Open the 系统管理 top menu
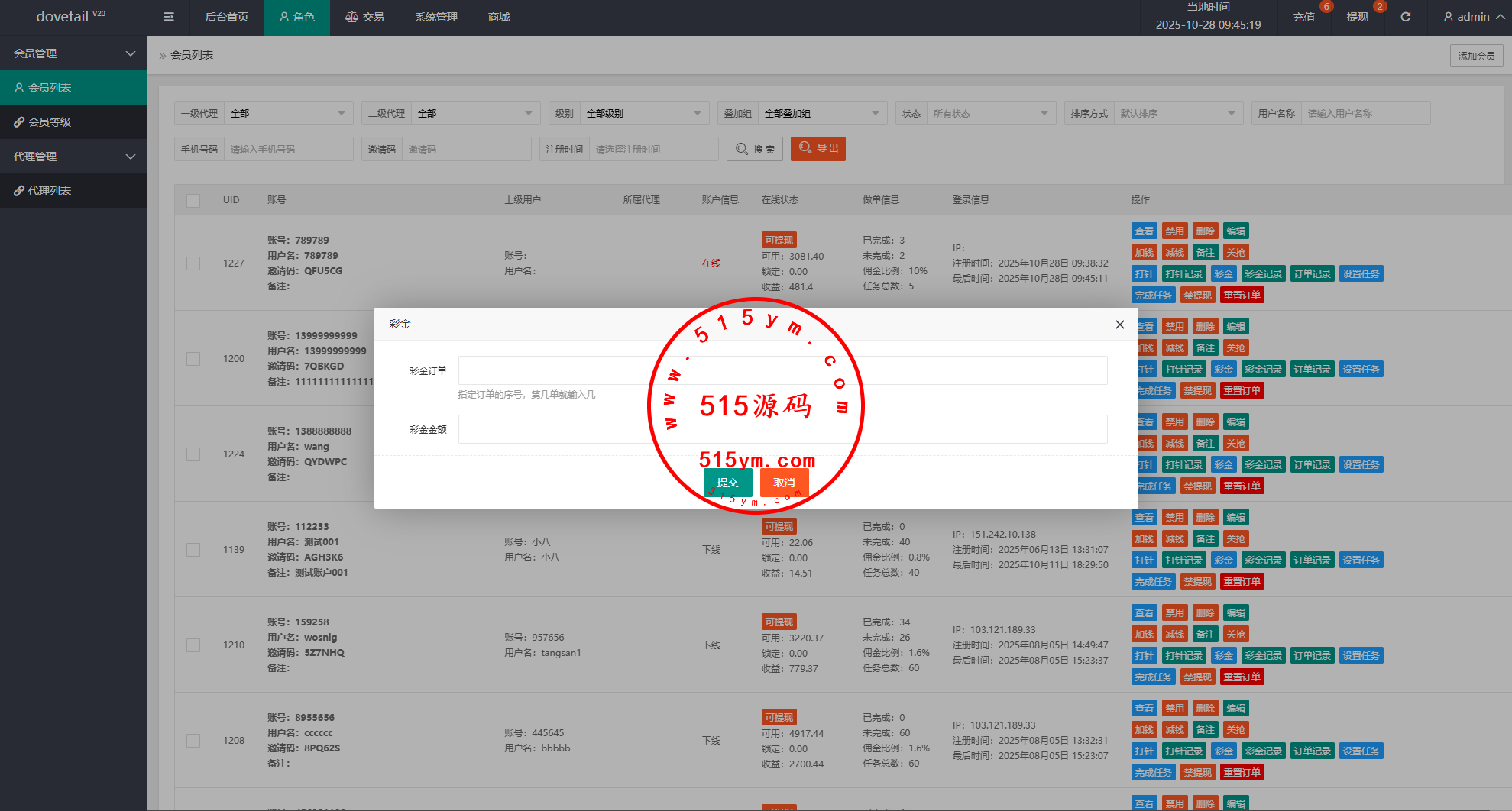This screenshot has height=811, width=1512. coord(435,17)
